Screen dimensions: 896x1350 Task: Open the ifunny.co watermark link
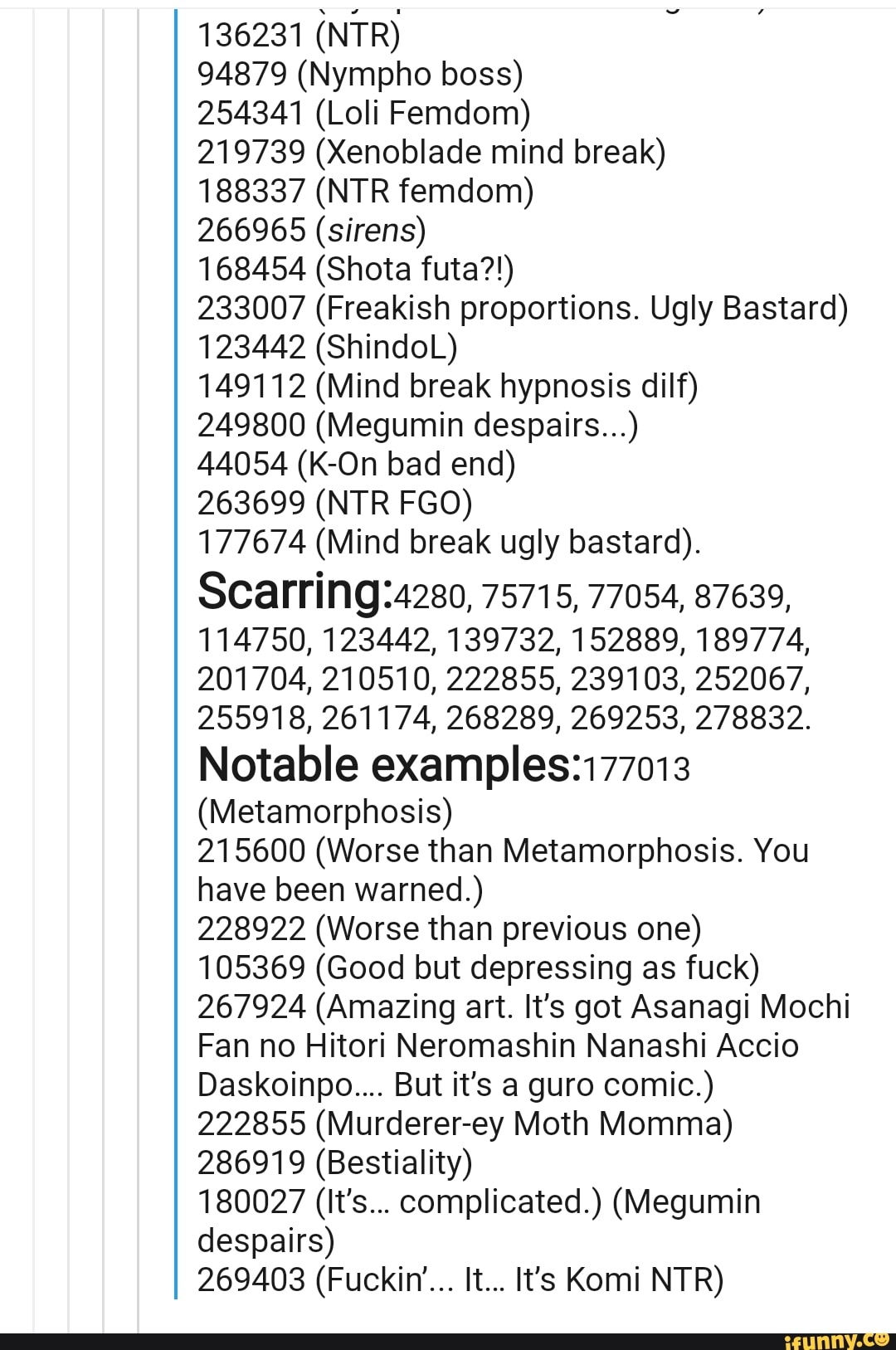point(836,1339)
